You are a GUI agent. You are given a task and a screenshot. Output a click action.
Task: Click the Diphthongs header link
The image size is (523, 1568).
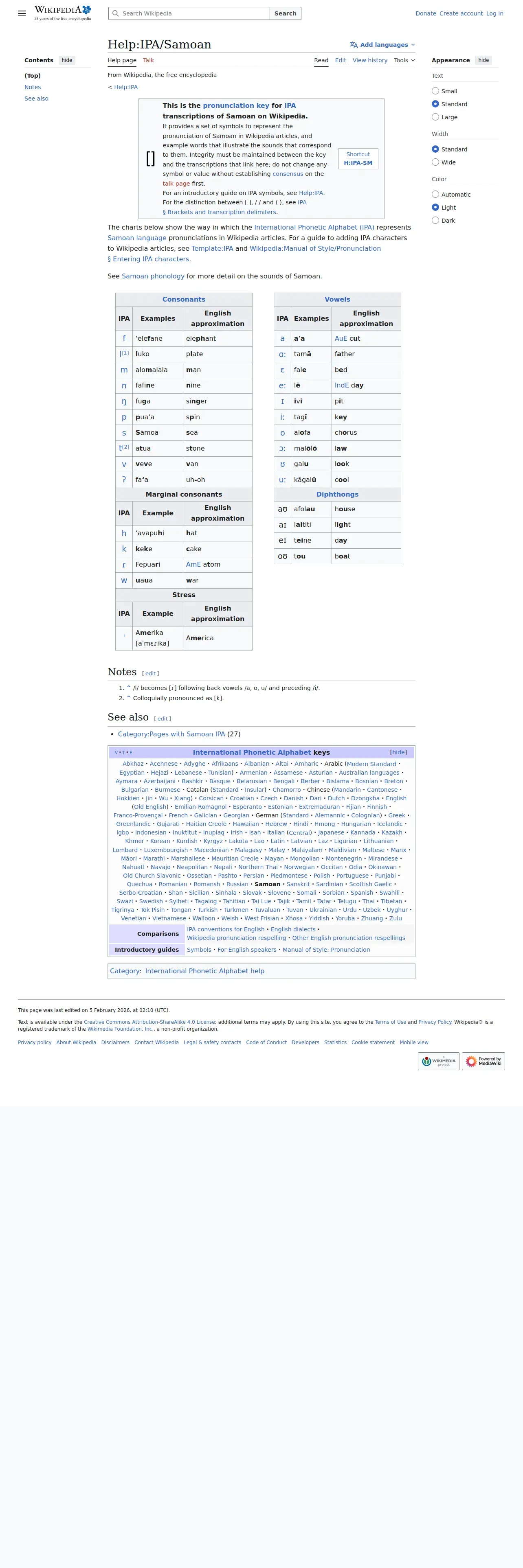tap(337, 494)
